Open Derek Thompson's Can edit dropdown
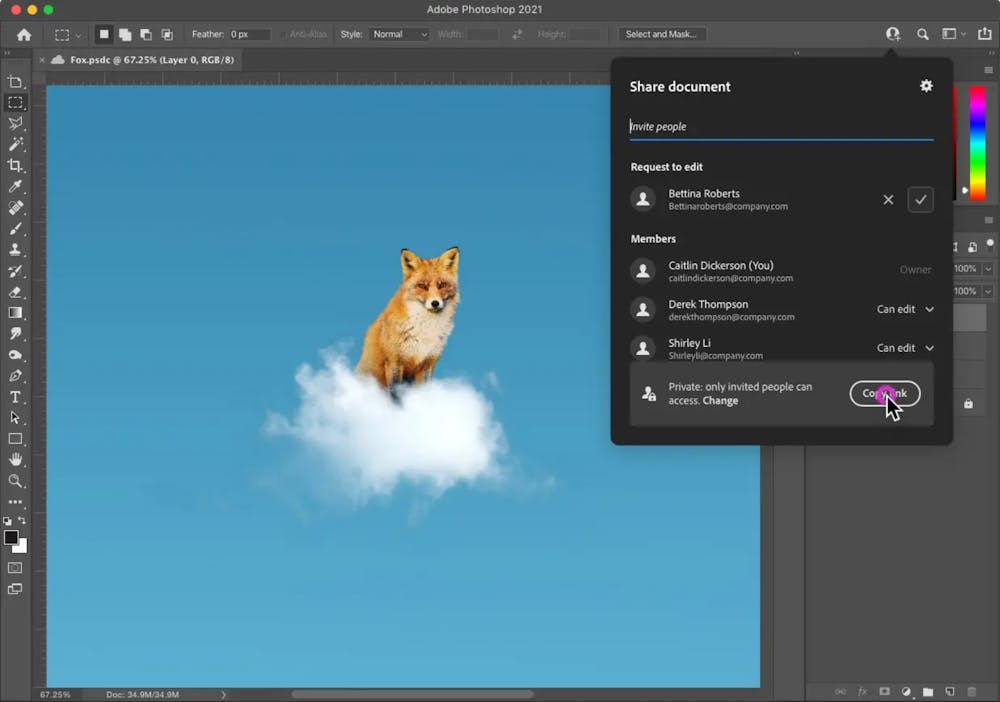 click(905, 309)
